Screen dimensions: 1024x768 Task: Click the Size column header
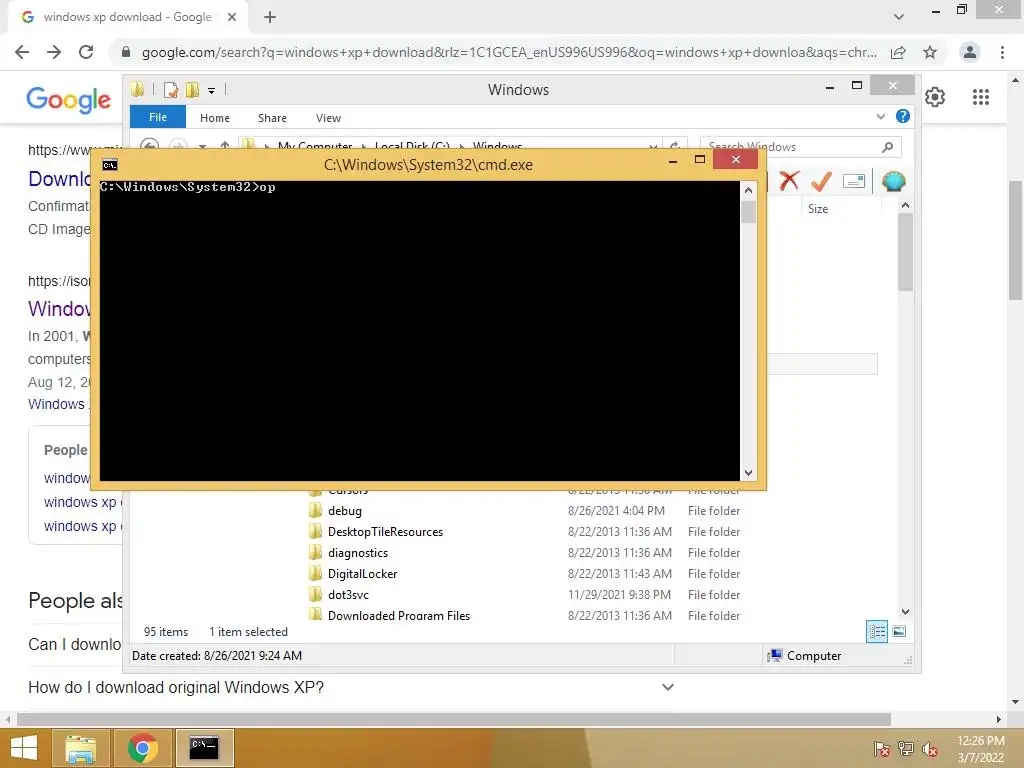click(818, 209)
